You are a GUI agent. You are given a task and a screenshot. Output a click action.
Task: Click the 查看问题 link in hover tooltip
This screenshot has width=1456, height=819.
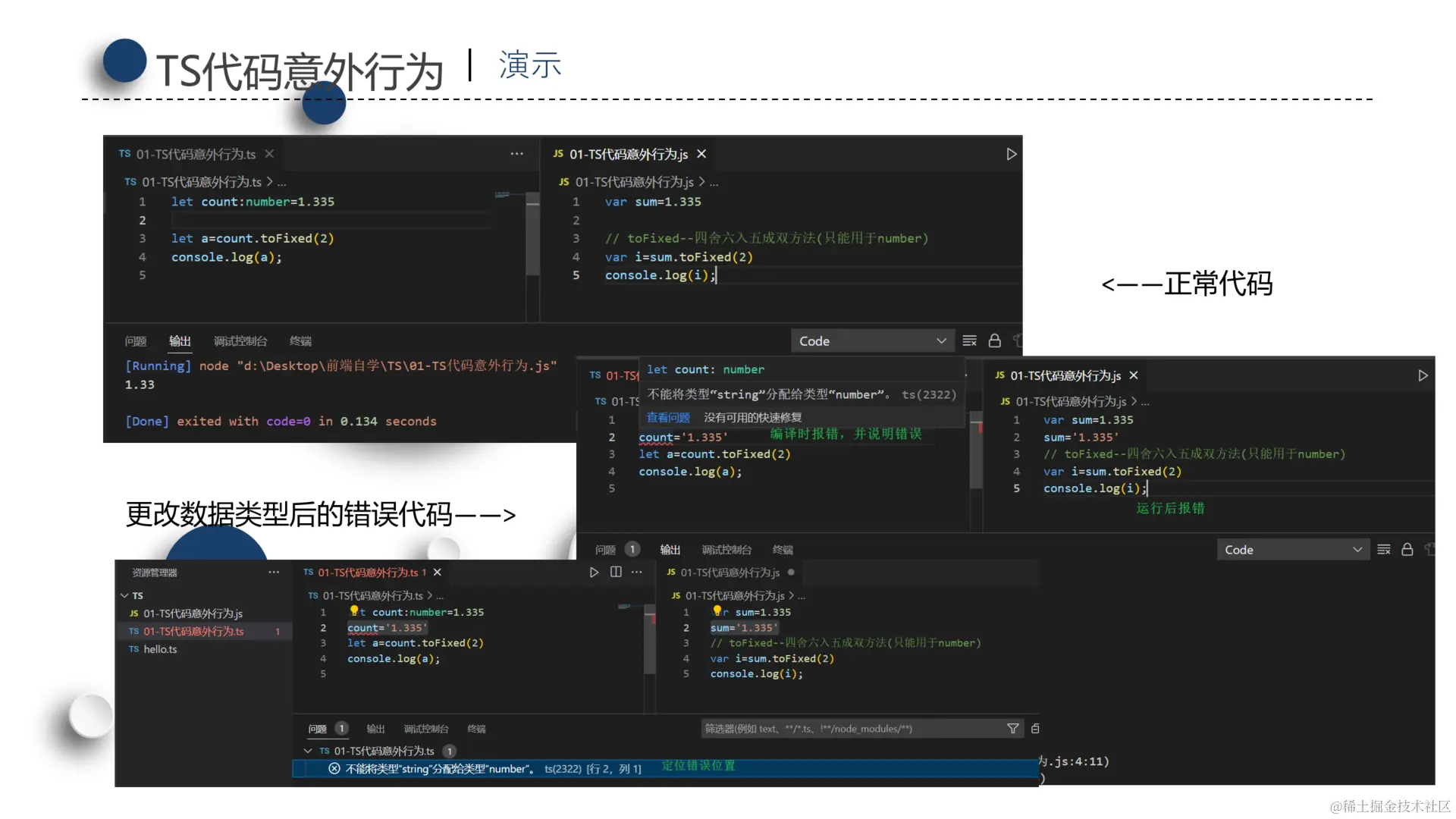pos(668,417)
